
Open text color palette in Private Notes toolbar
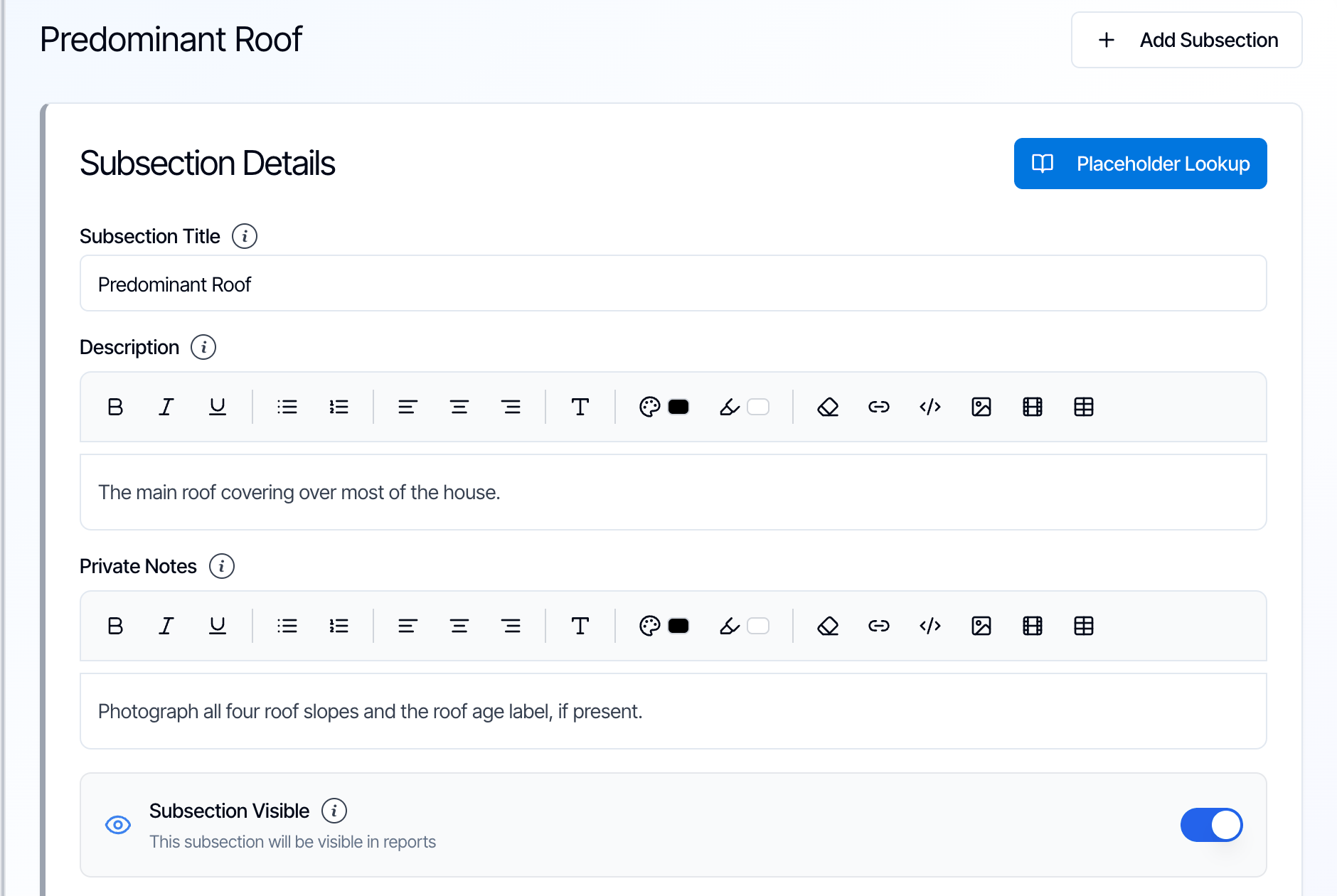(x=650, y=626)
